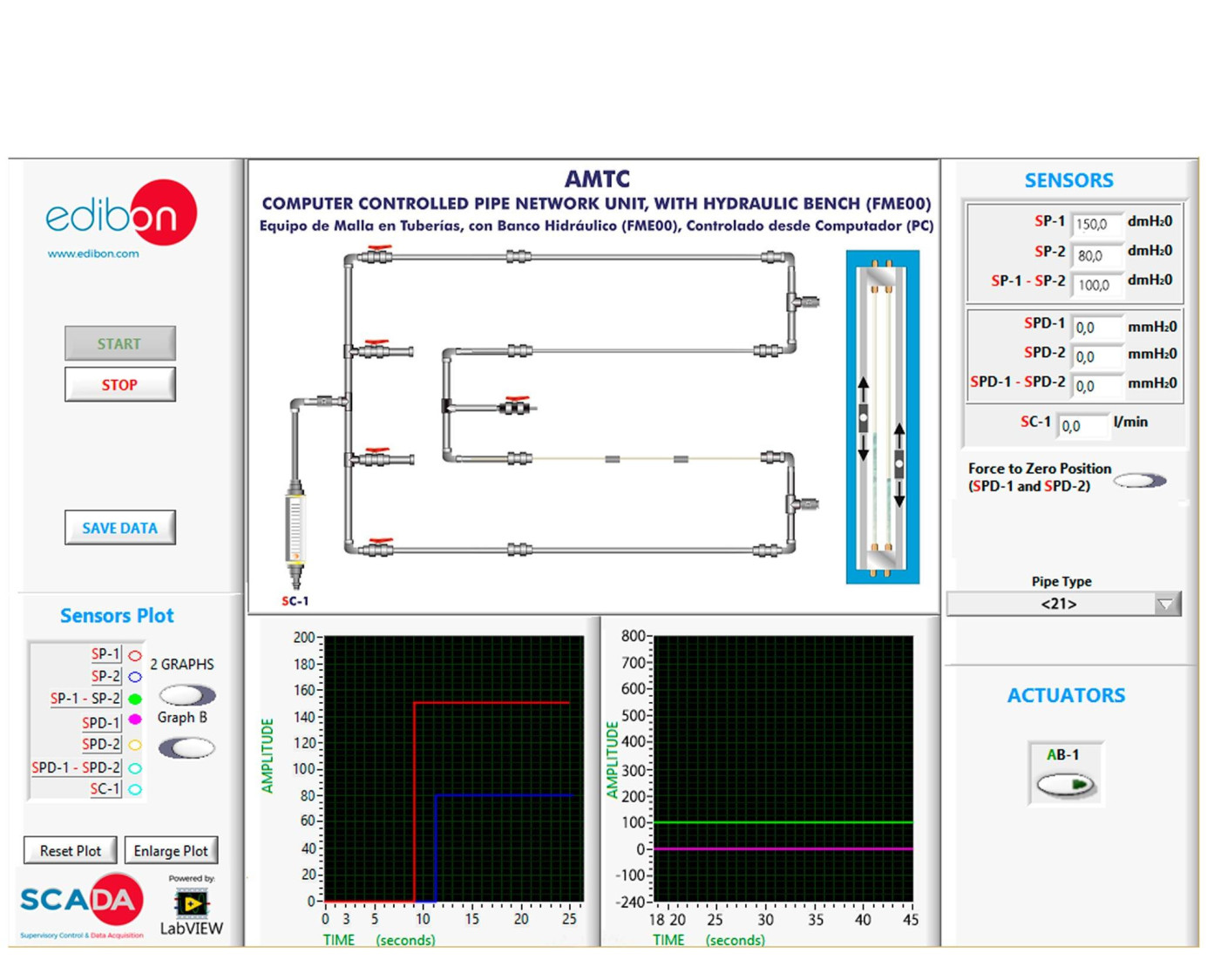Toggle the Graph B switch

point(187,747)
